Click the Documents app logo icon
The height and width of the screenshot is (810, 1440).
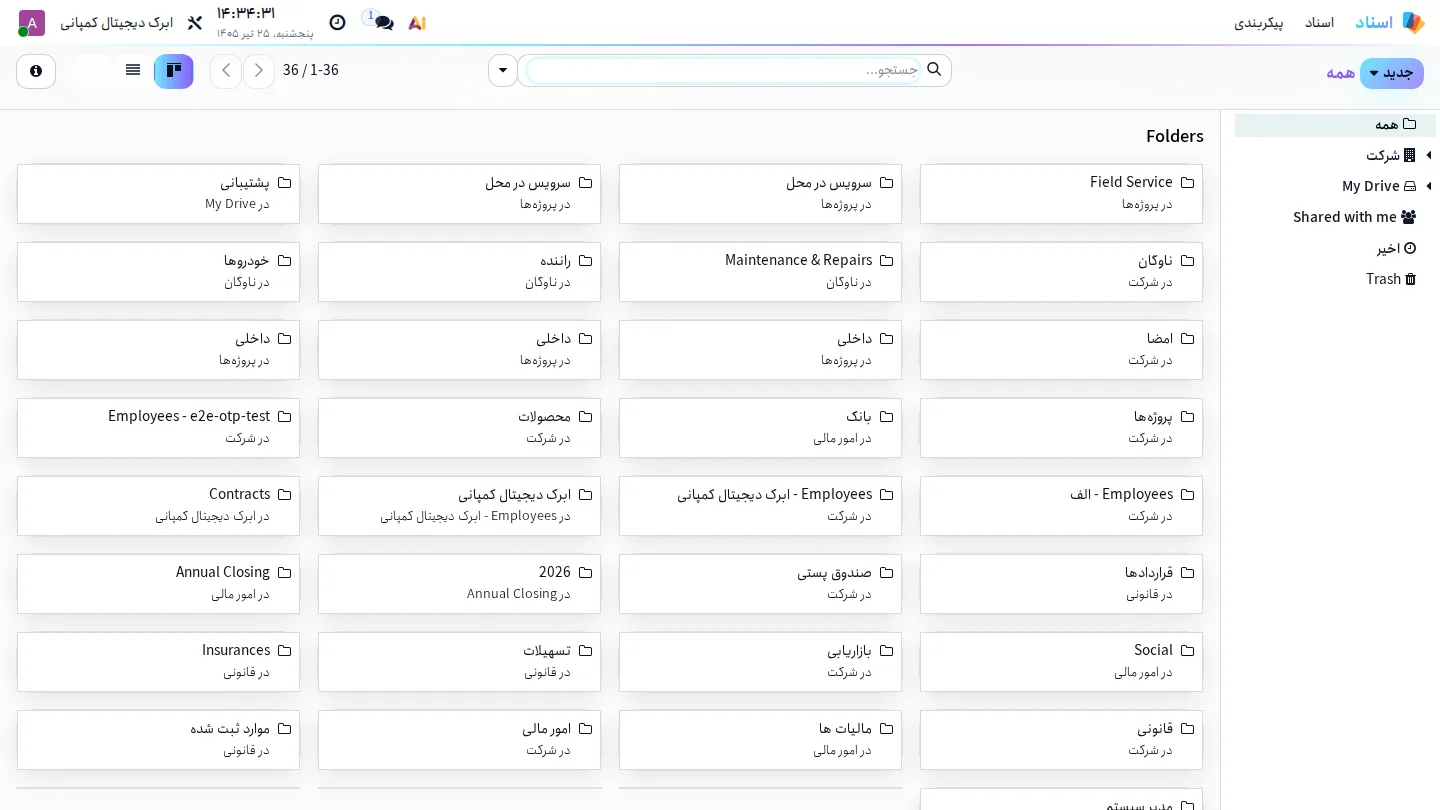pyautogui.click(x=1413, y=22)
